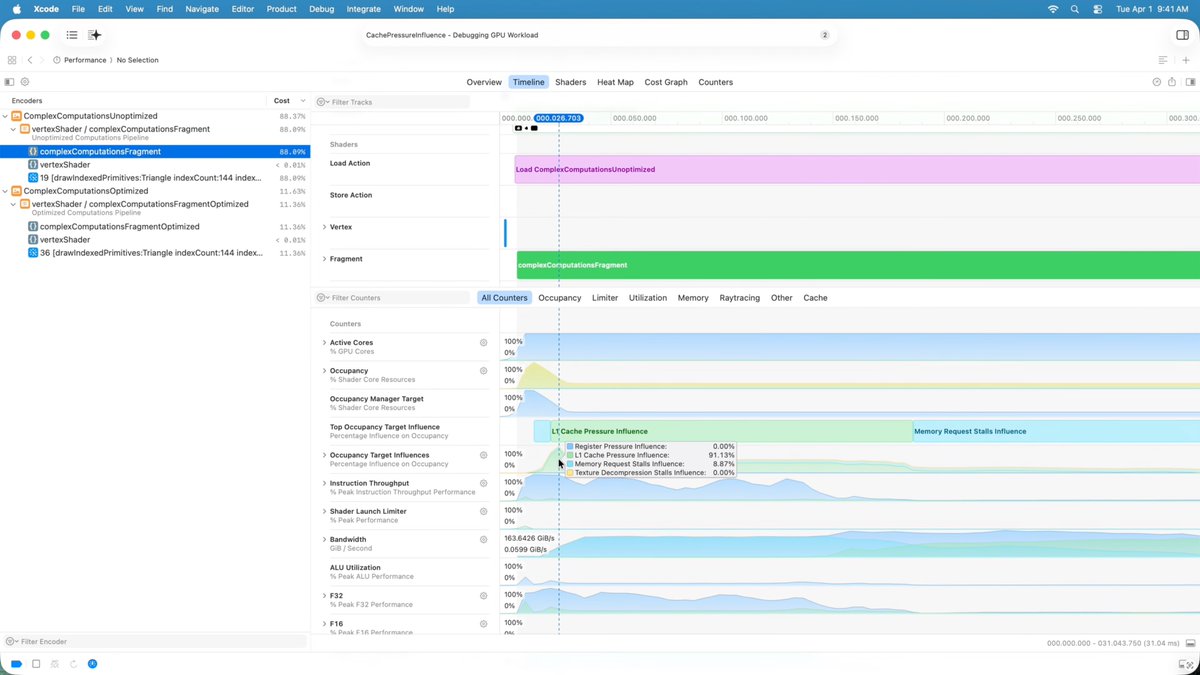Viewport: 1200px width, 675px height.
Task: Select the Other counter filter
Action: tap(782, 298)
